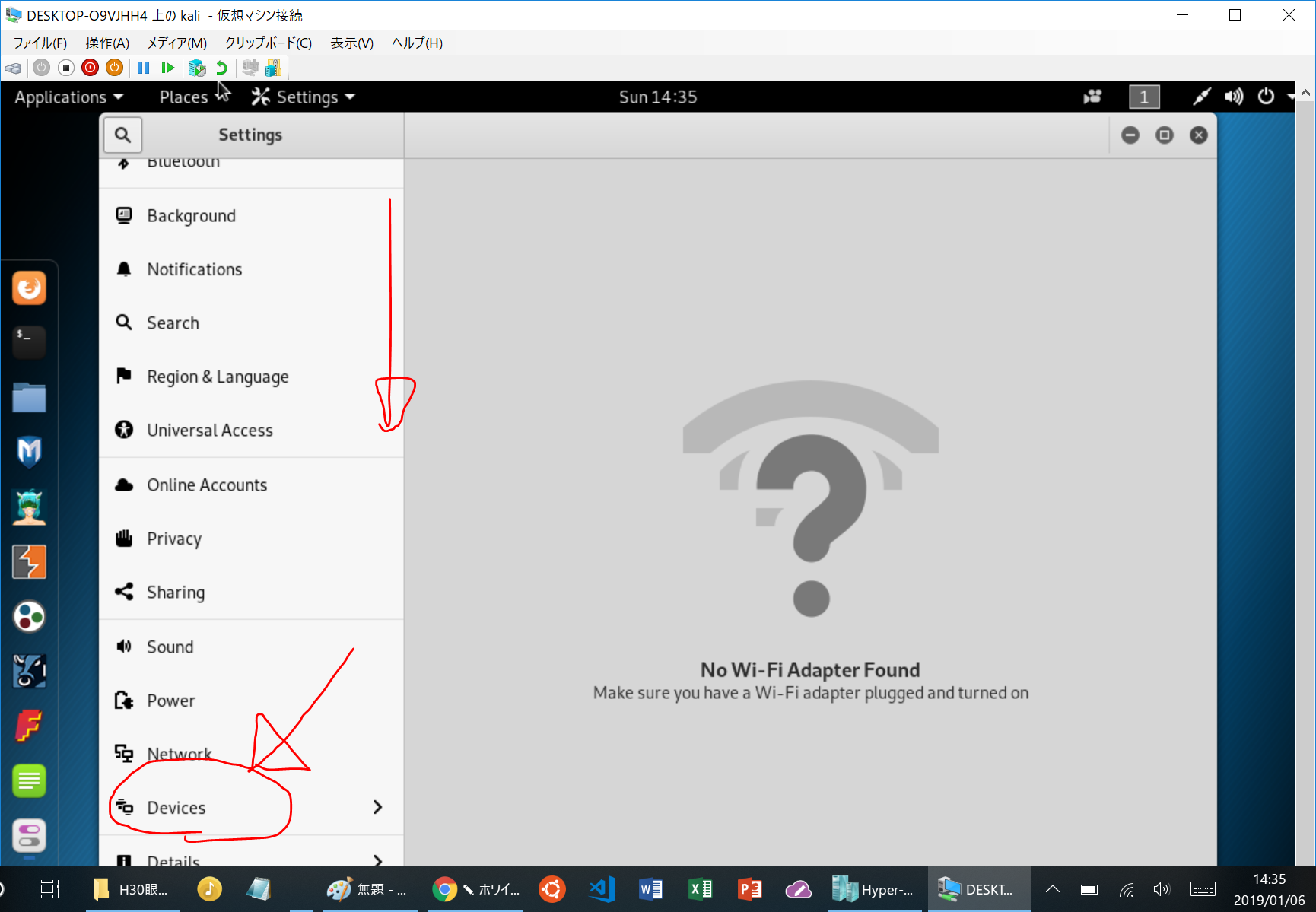
Task: Click the pause button in Hyper-V toolbar
Action: (x=143, y=68)
